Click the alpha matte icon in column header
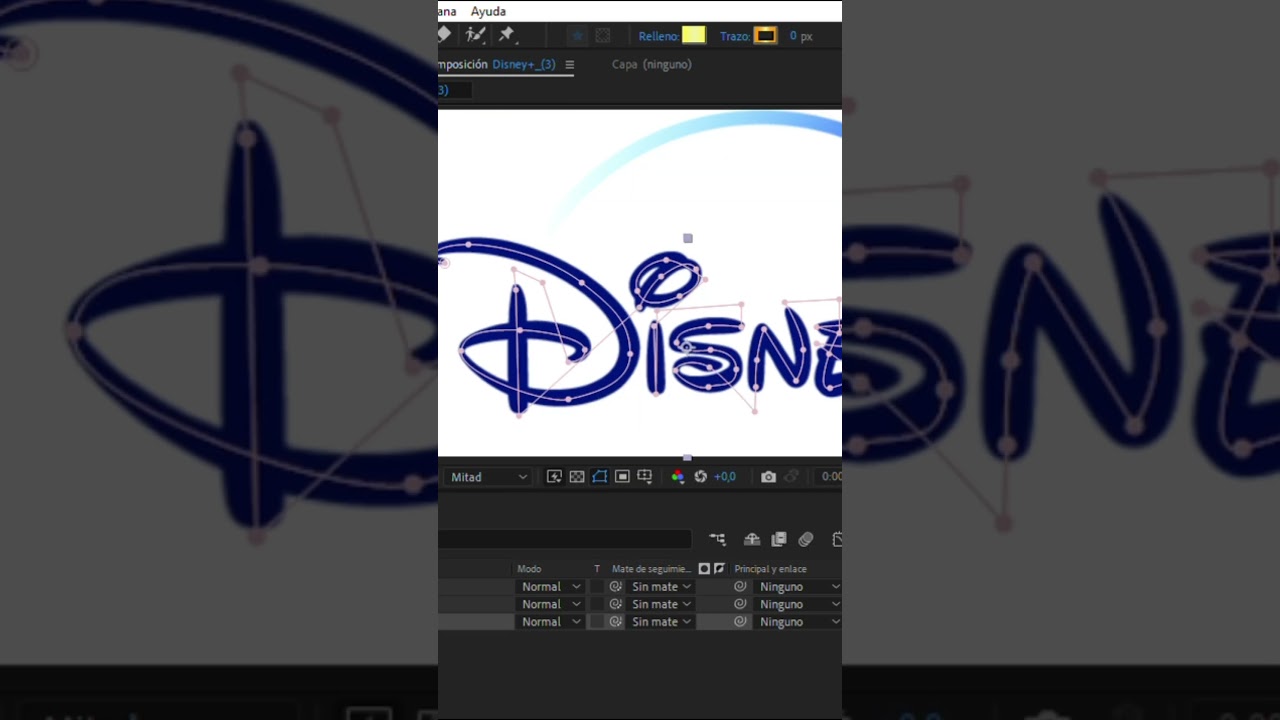The height and width of the screenshot is (720, 1280). 704,569
